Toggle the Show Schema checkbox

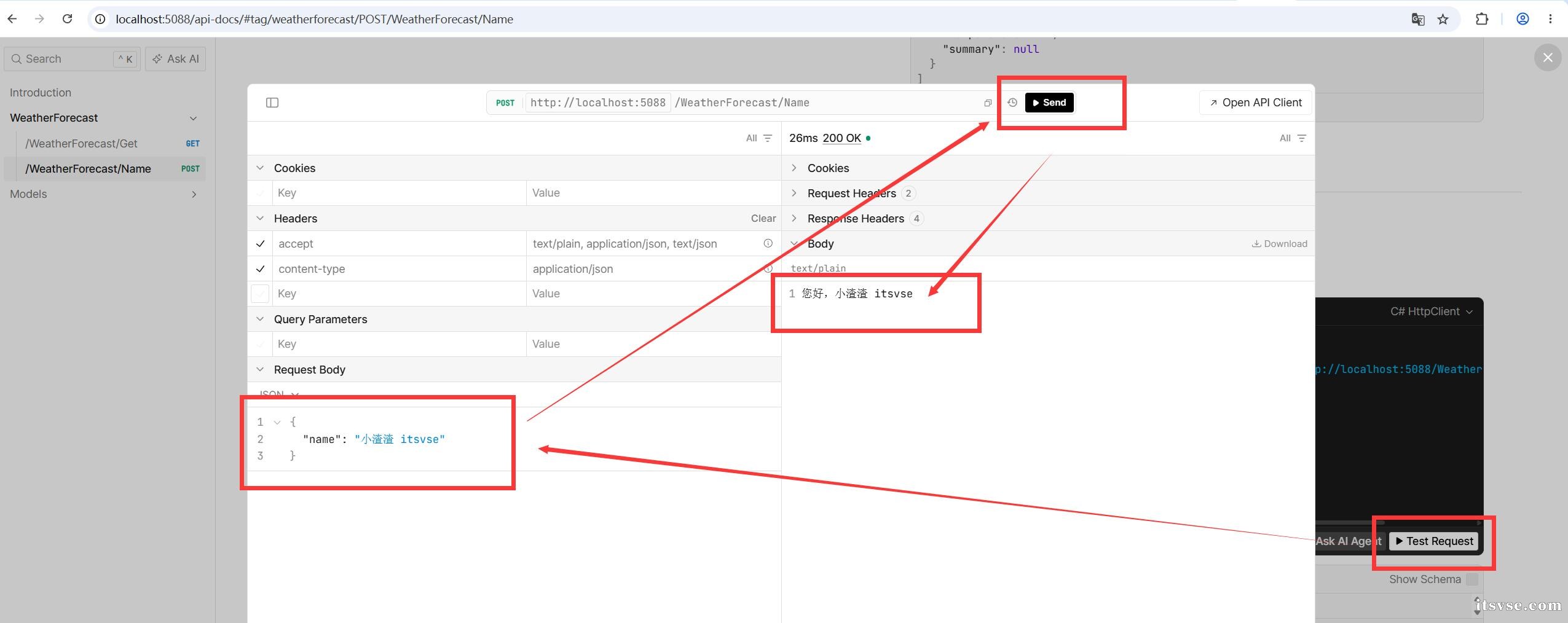point(1472,579)
